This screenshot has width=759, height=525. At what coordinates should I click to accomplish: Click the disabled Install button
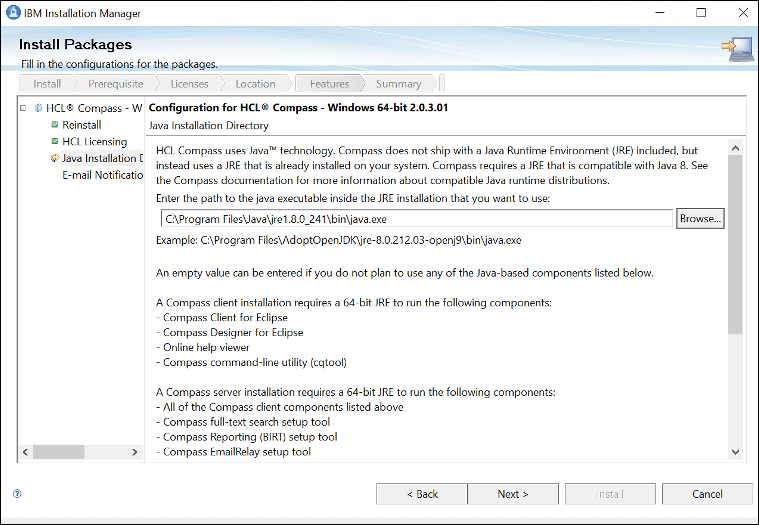[610, 494]
